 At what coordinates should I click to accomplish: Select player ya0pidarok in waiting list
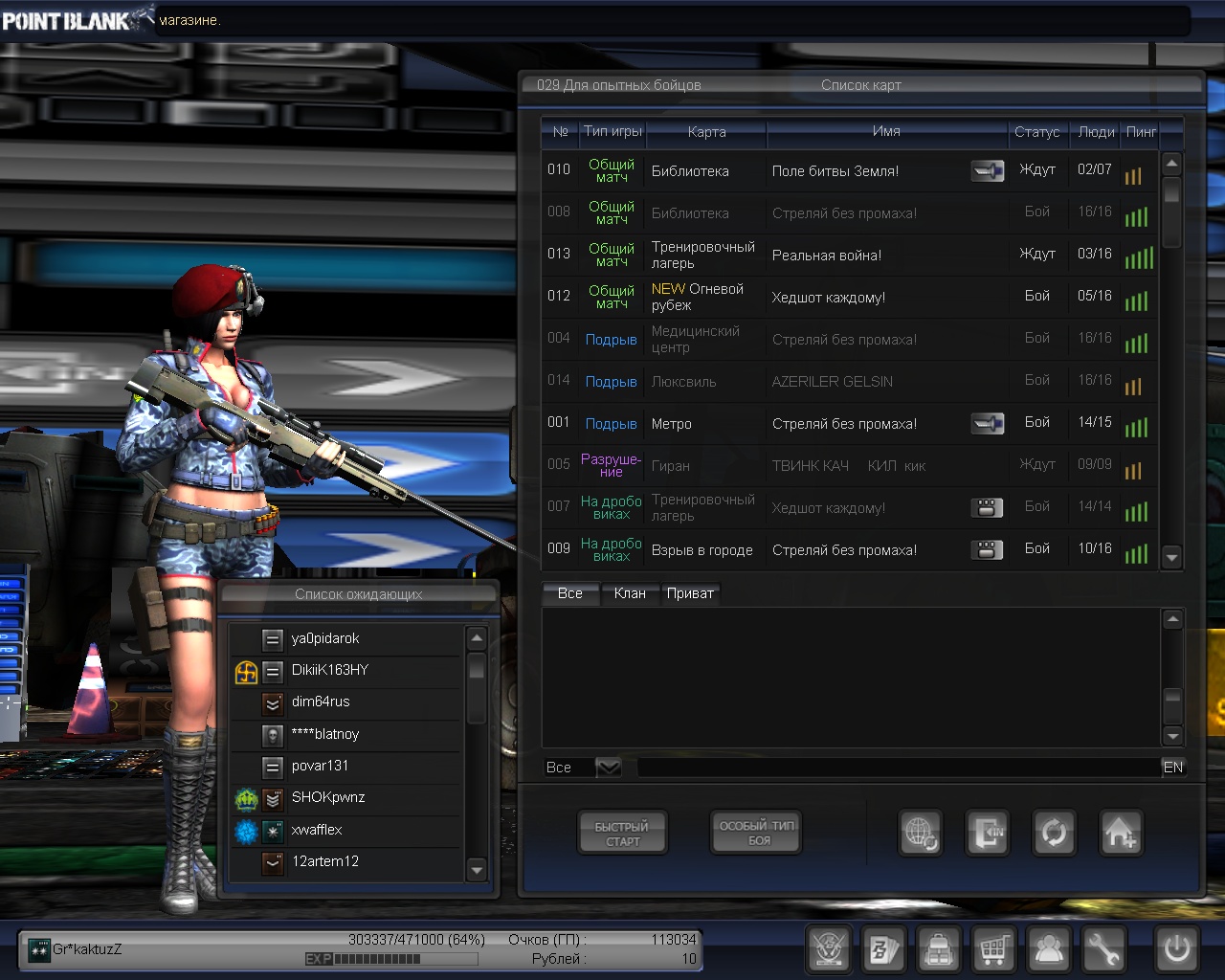click(346, 639)
